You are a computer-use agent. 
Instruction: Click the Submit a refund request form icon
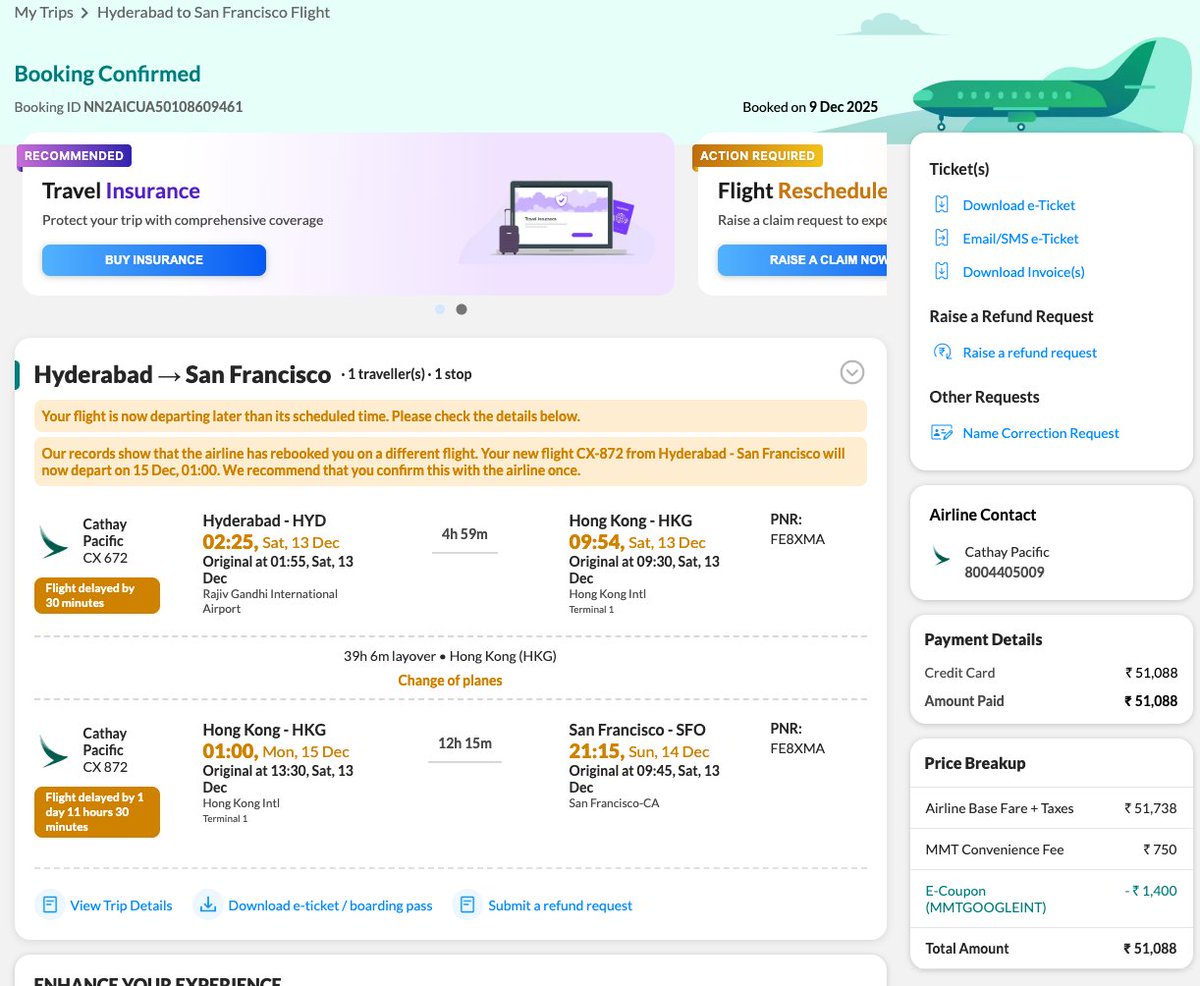tap(466, 905)
